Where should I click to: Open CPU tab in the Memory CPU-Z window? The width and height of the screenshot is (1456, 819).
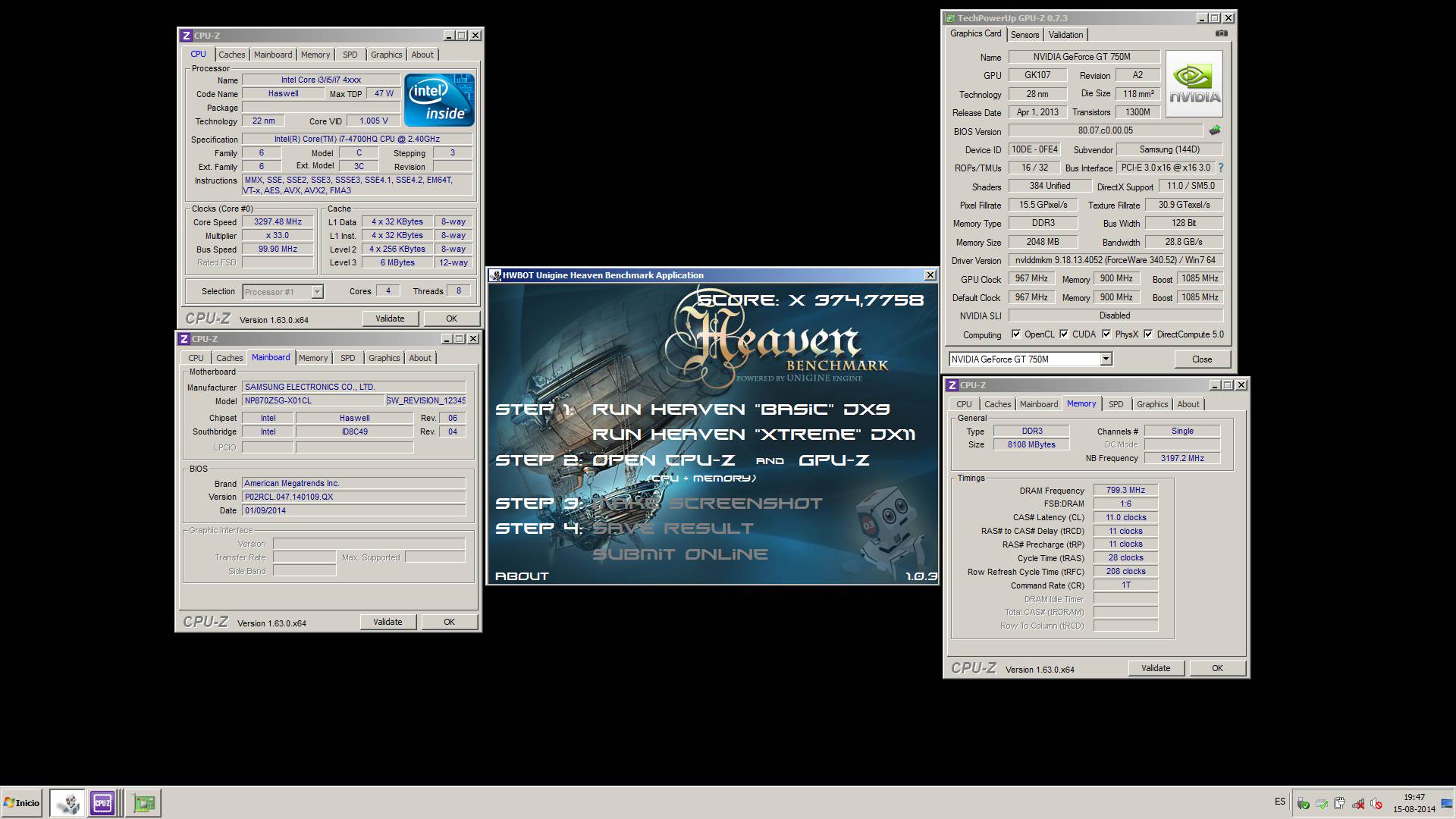tap(964, 404)
